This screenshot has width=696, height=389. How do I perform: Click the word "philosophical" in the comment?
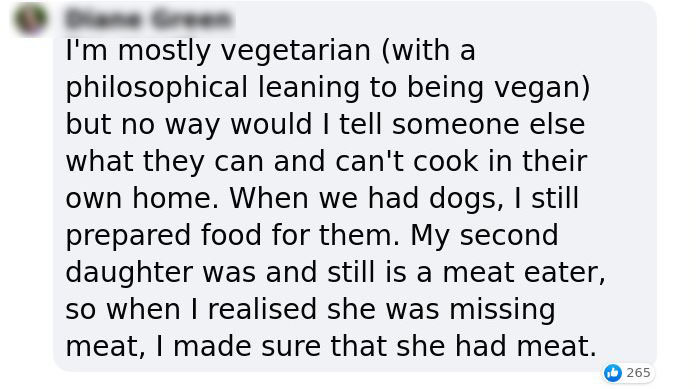156,87
